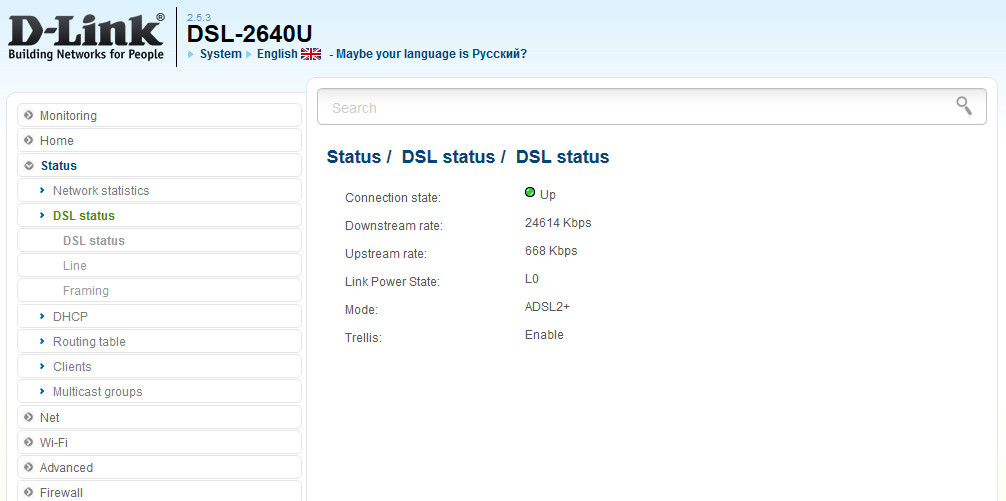
Task: Expand the Advanced section arrow
Action: click(x=28, y=468)
